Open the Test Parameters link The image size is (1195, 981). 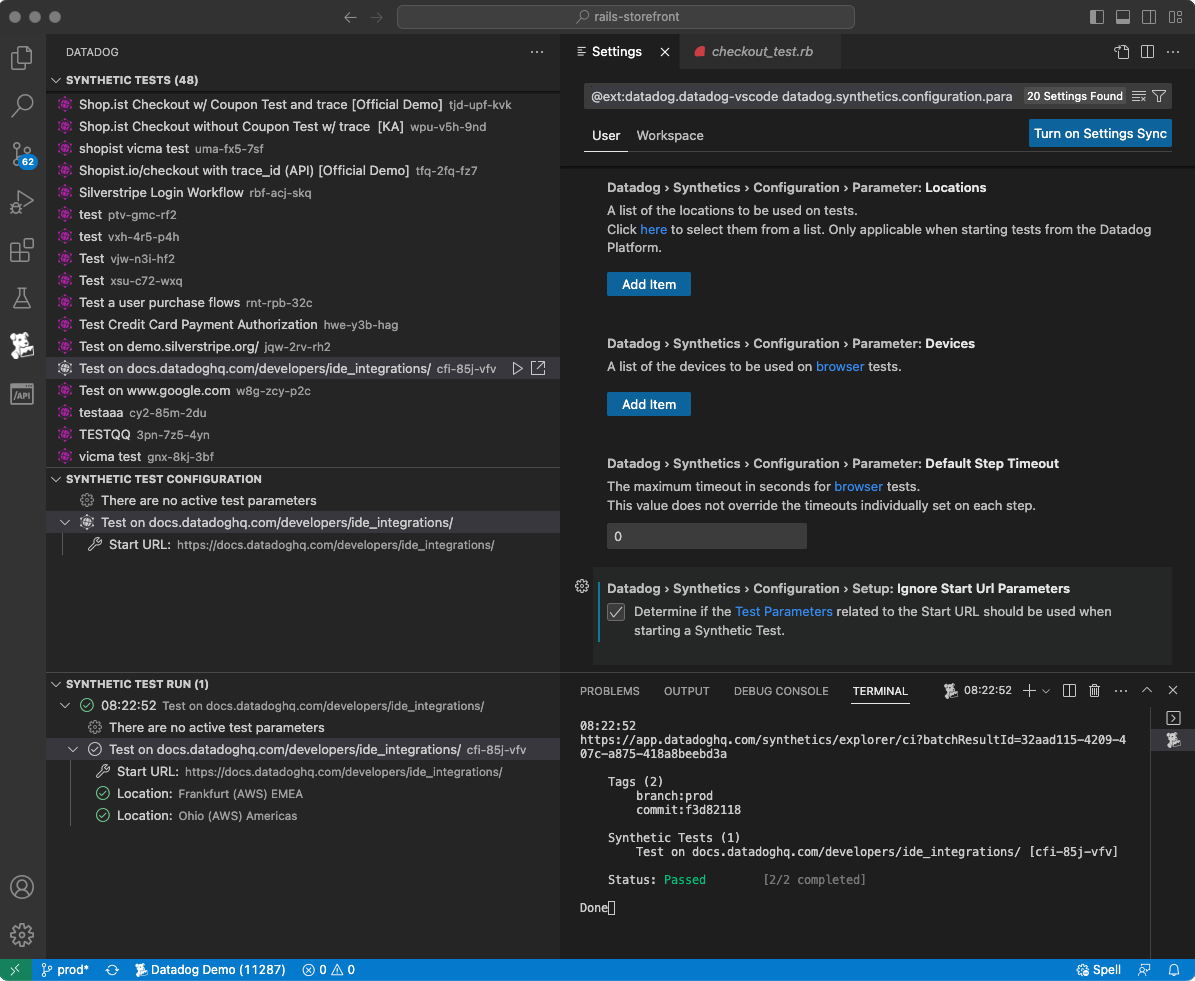783,611
